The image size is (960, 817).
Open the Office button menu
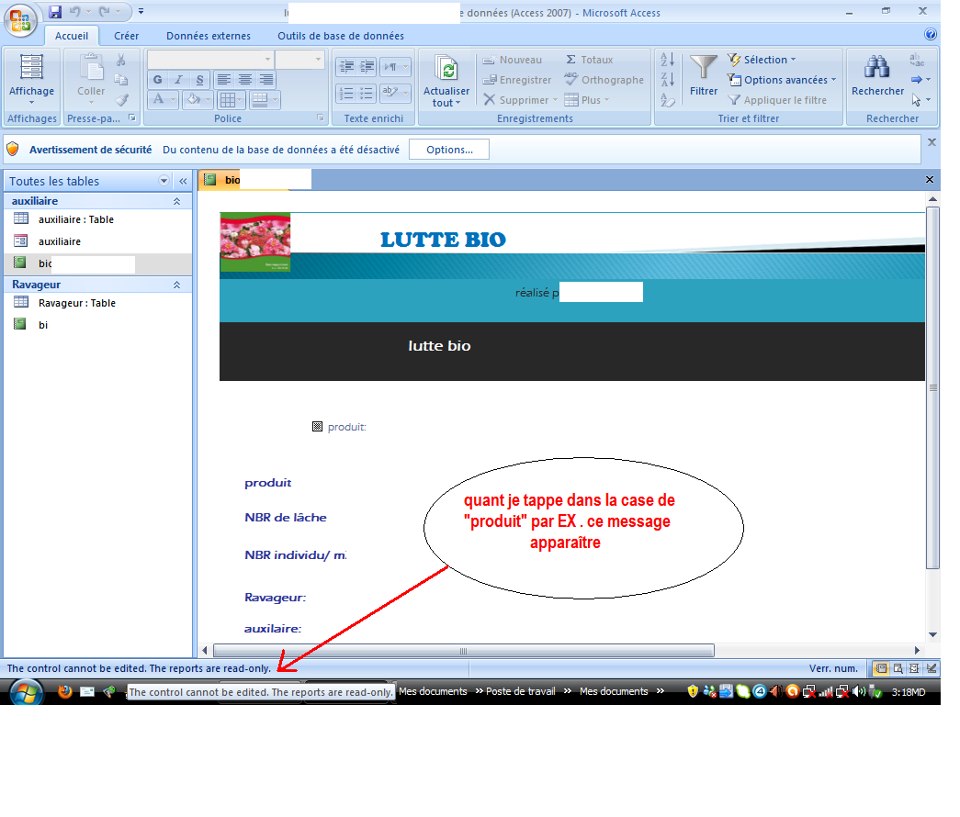pyautogui.click(x=20, y=20)
